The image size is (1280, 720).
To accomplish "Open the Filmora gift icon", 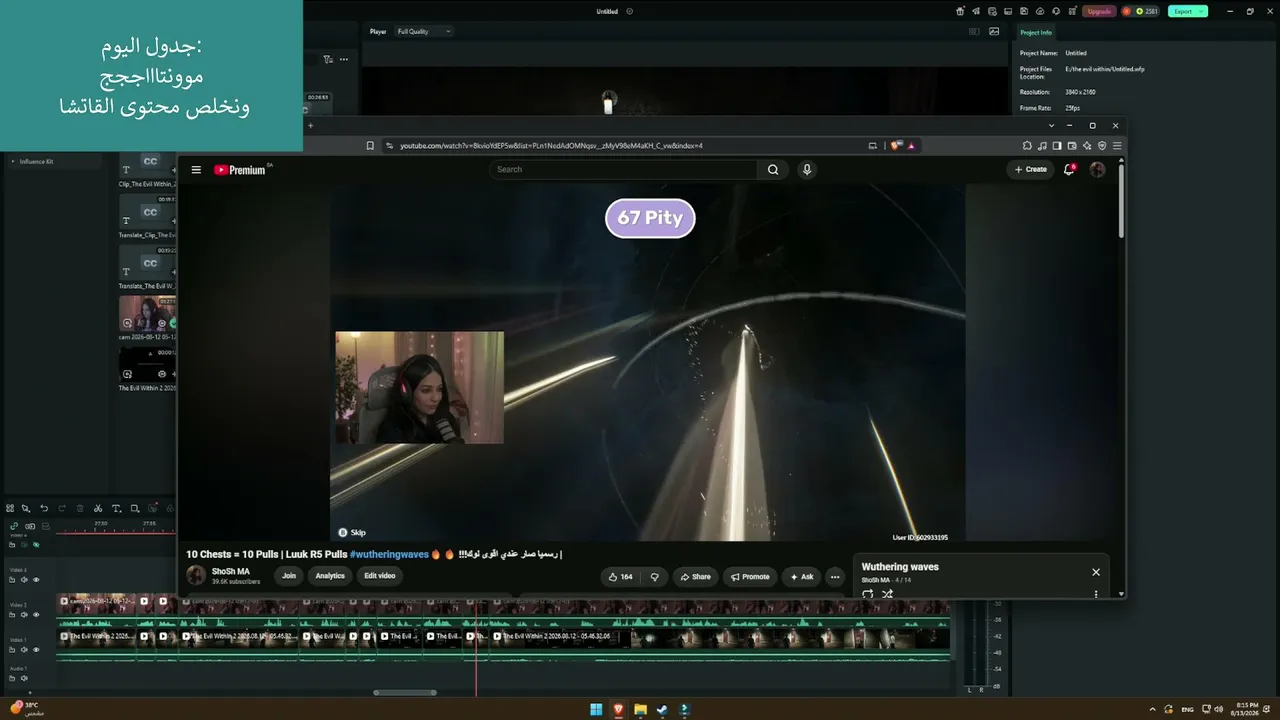I will tap(960, 11).
